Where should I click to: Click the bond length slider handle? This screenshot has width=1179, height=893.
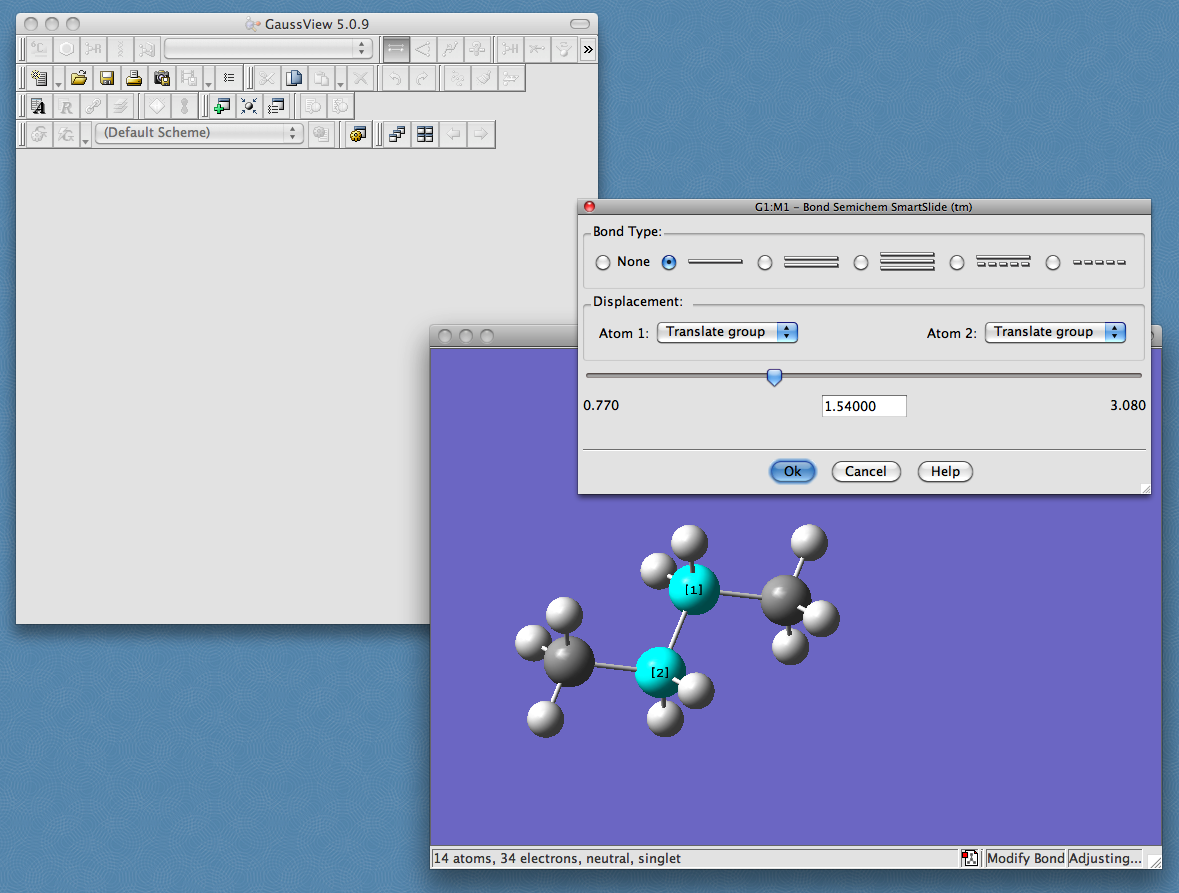click(774, 377)
